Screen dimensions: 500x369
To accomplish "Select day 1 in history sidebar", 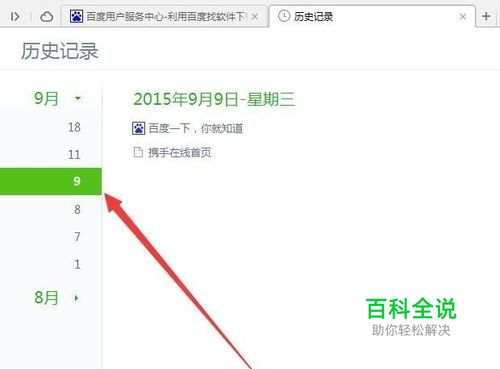I will 77,264.
